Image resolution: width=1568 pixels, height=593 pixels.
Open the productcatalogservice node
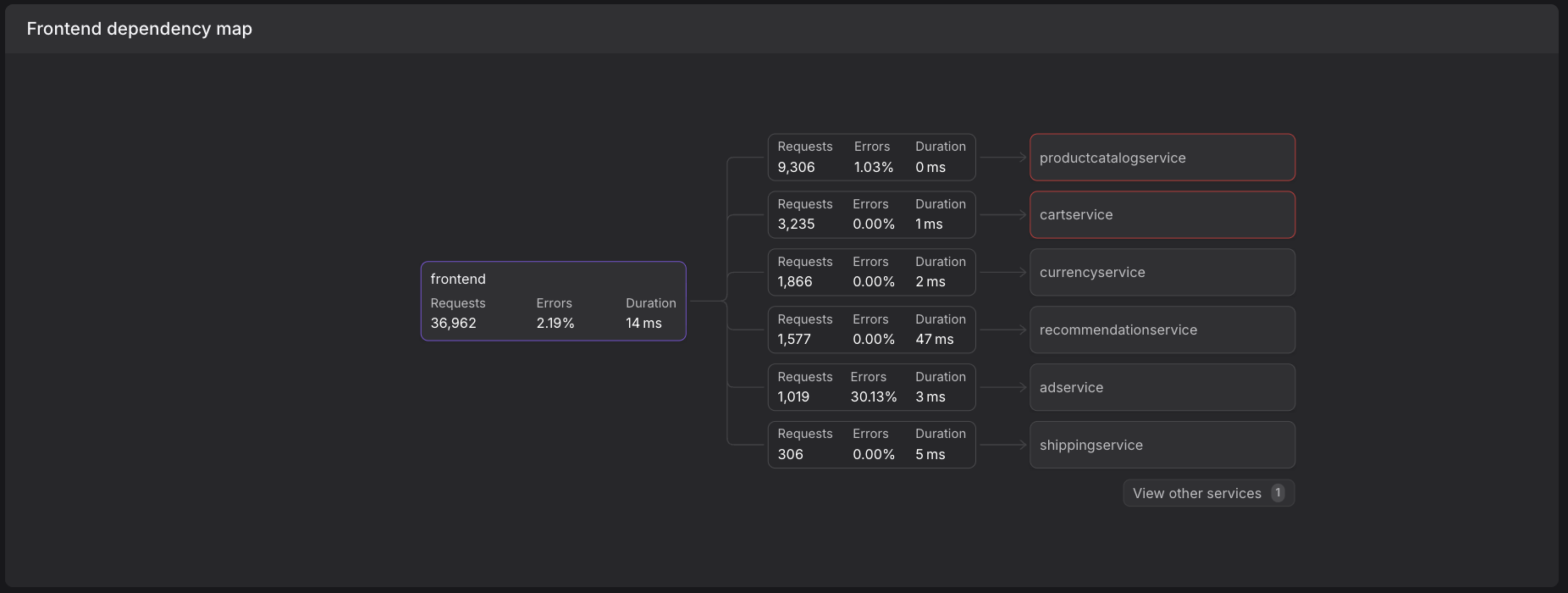[1162, 158]
